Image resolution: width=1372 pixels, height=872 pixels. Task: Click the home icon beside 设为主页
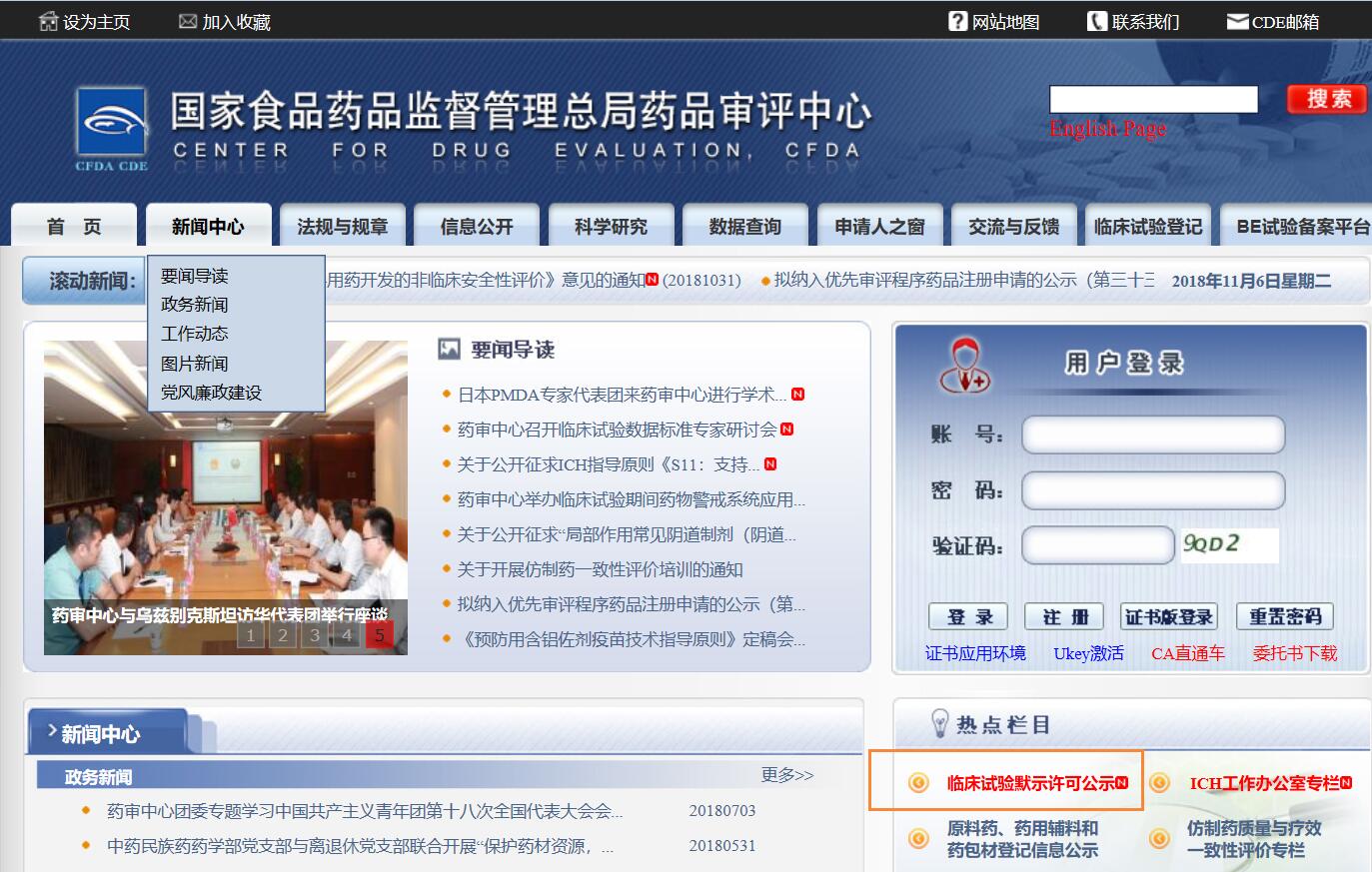tap(48, 21)
